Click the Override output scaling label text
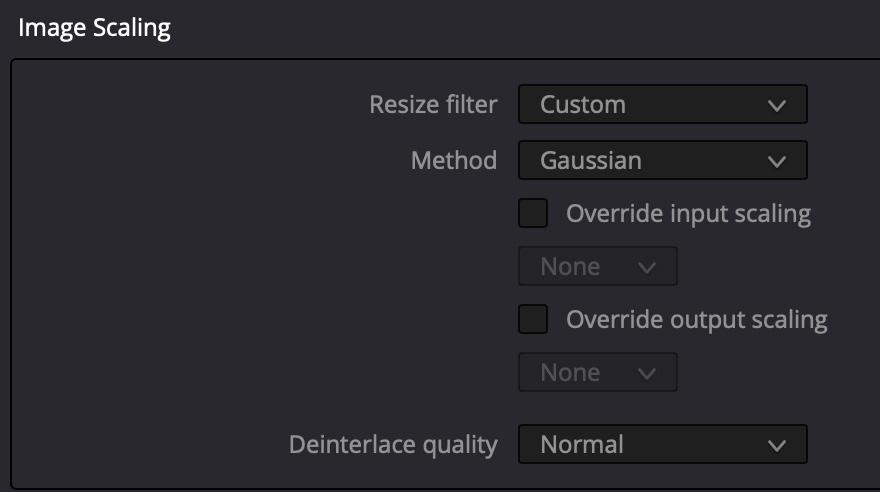880x492 pixels. click(696, 320)
